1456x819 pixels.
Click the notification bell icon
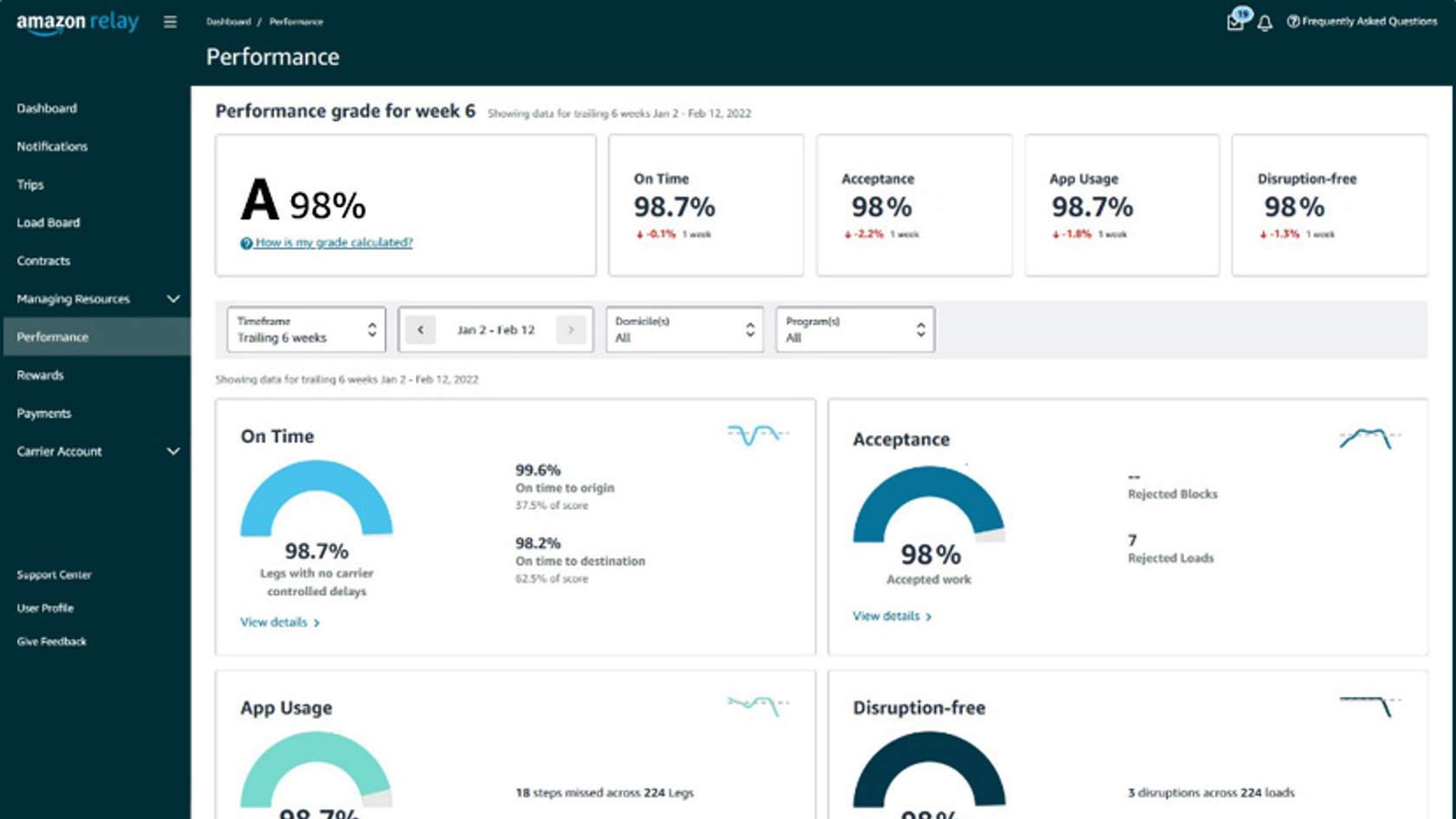1264,23
